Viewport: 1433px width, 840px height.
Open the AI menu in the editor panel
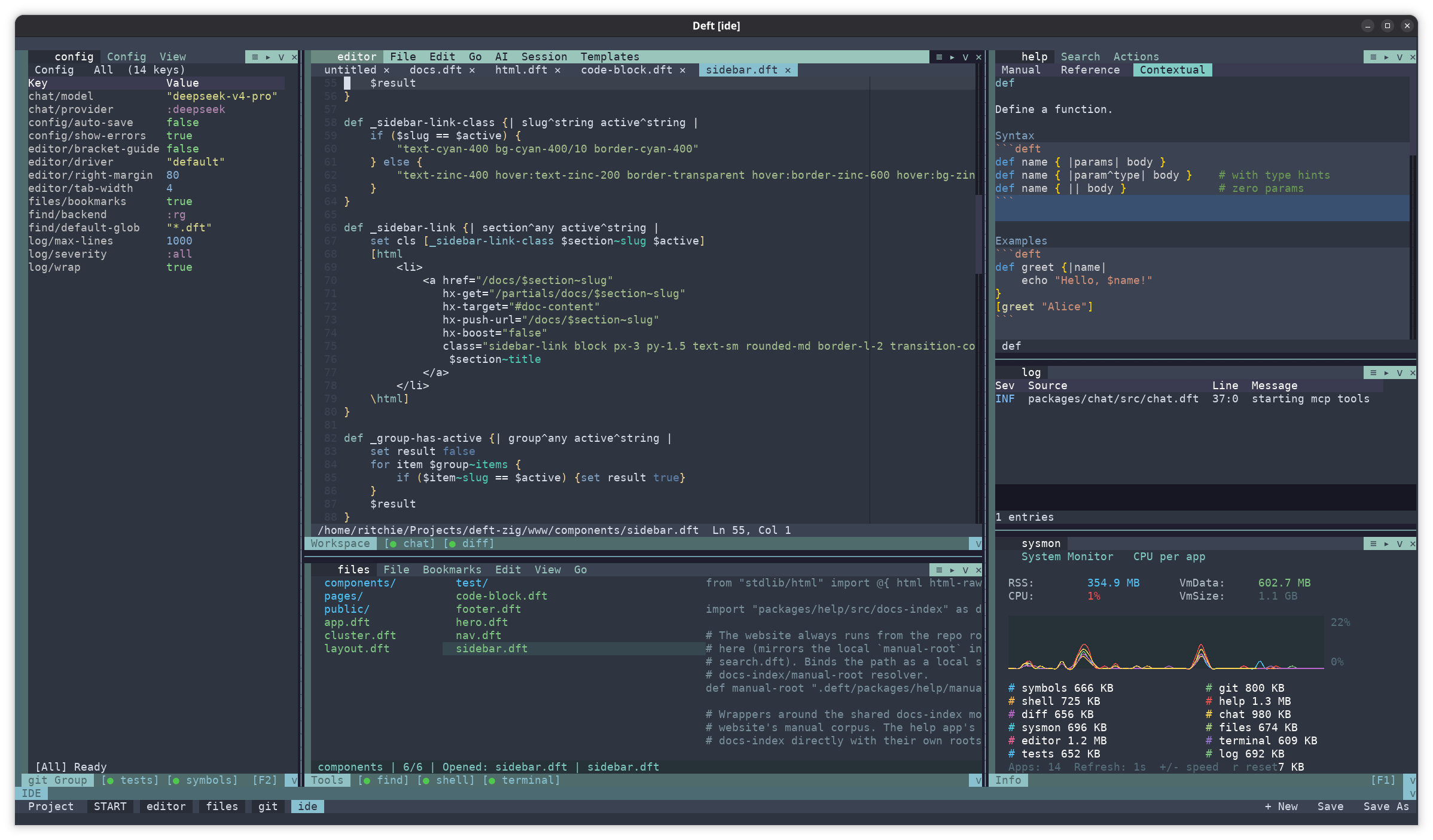501,57
